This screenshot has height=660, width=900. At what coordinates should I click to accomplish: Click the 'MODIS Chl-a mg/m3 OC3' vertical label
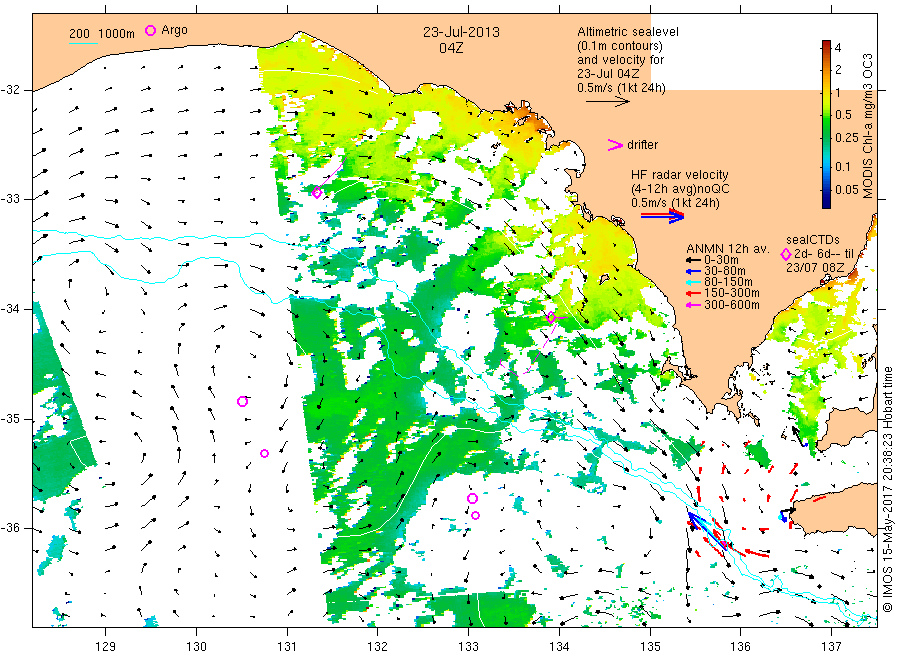(x=867, y=126)
